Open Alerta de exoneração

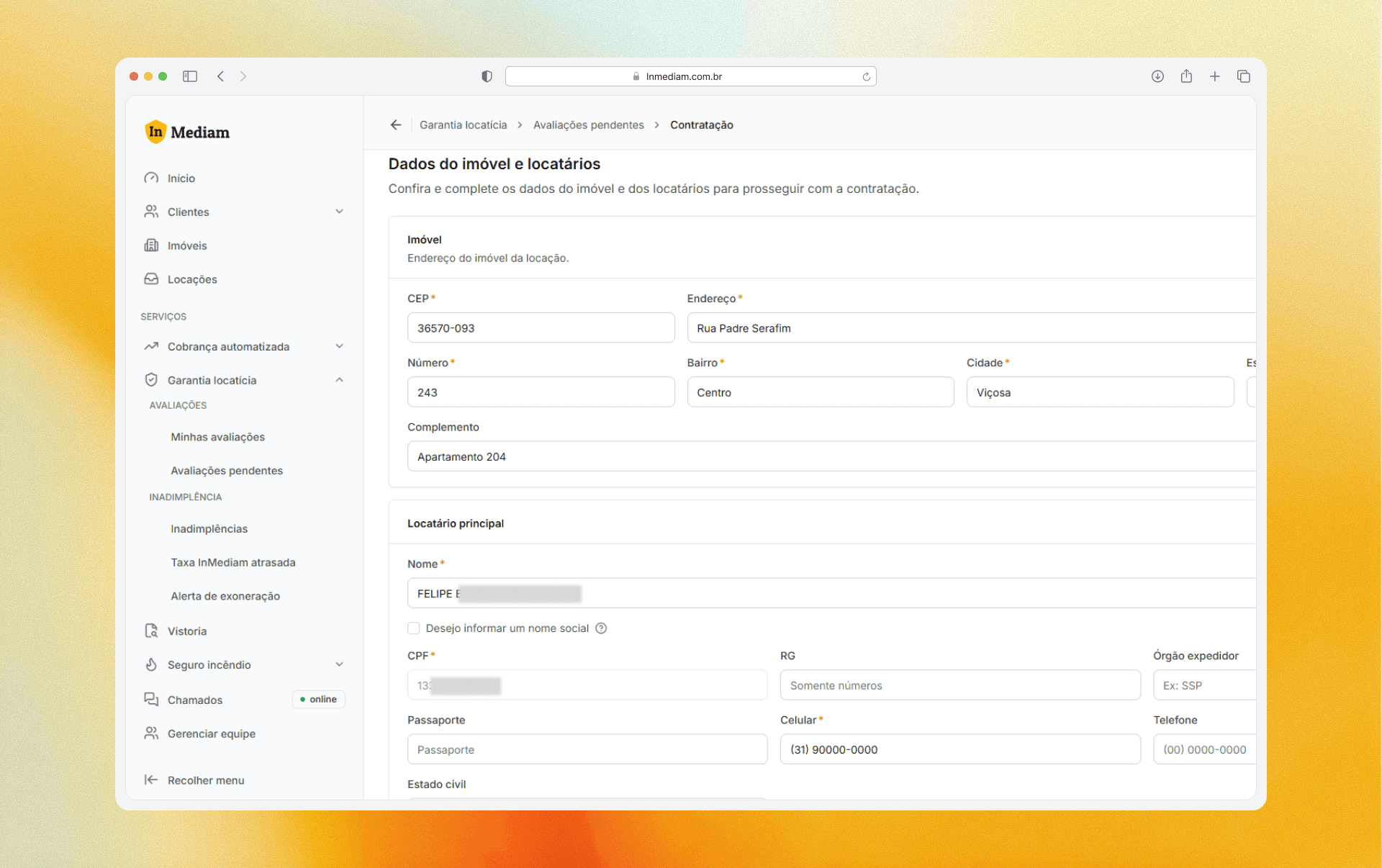[225, 596]
